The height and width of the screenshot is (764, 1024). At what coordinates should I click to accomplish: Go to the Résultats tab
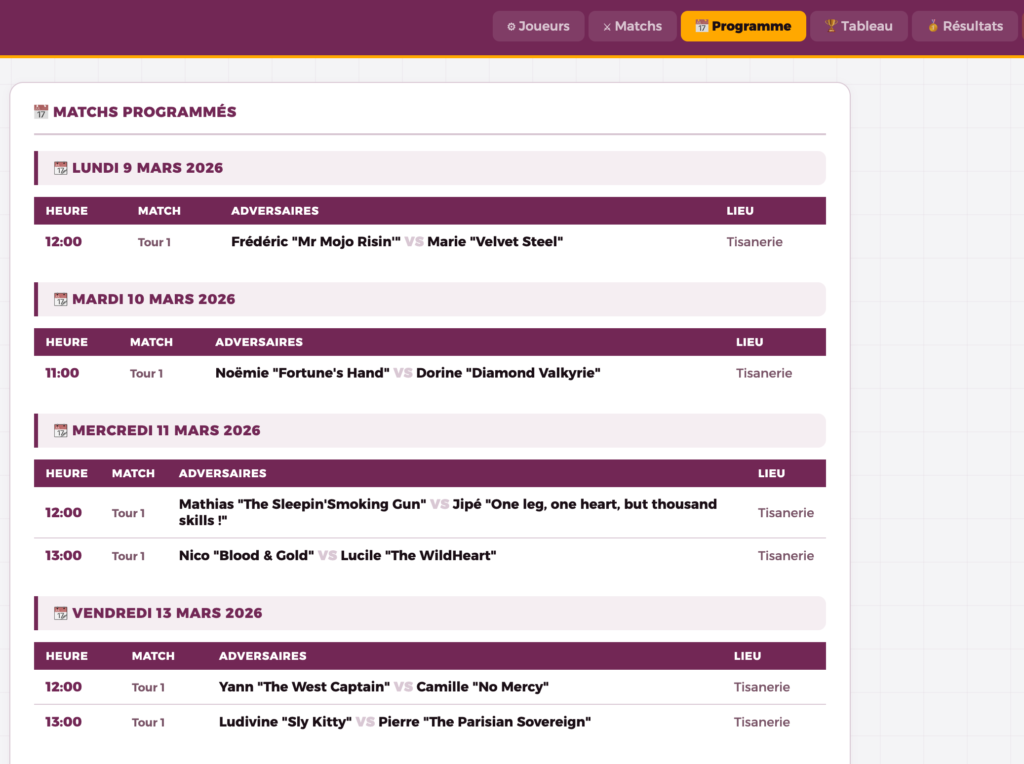pos(965,26)
